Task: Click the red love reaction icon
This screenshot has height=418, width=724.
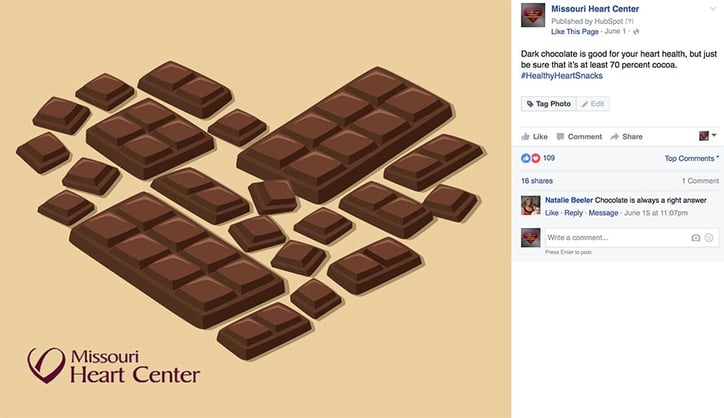Action: tap(535, 158)
